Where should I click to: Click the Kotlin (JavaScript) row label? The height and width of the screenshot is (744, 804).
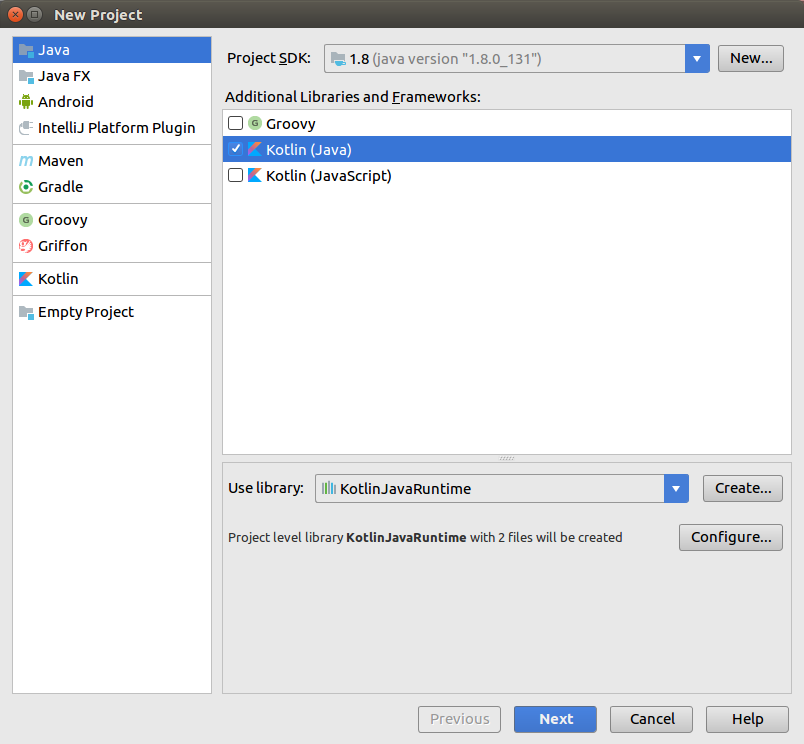[x=329, y=176]
